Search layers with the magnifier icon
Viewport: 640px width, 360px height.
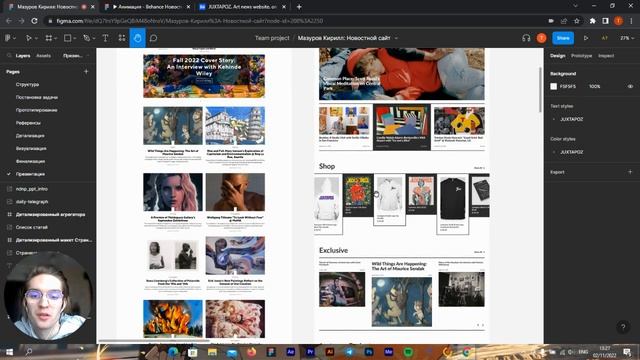tap(9, 56)
